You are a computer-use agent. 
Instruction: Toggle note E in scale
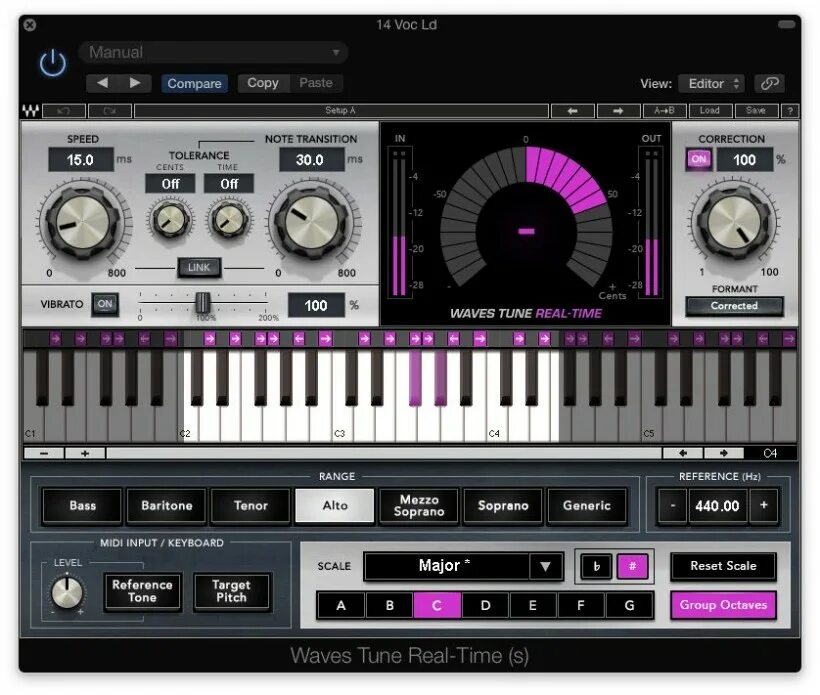pos(533,606)
